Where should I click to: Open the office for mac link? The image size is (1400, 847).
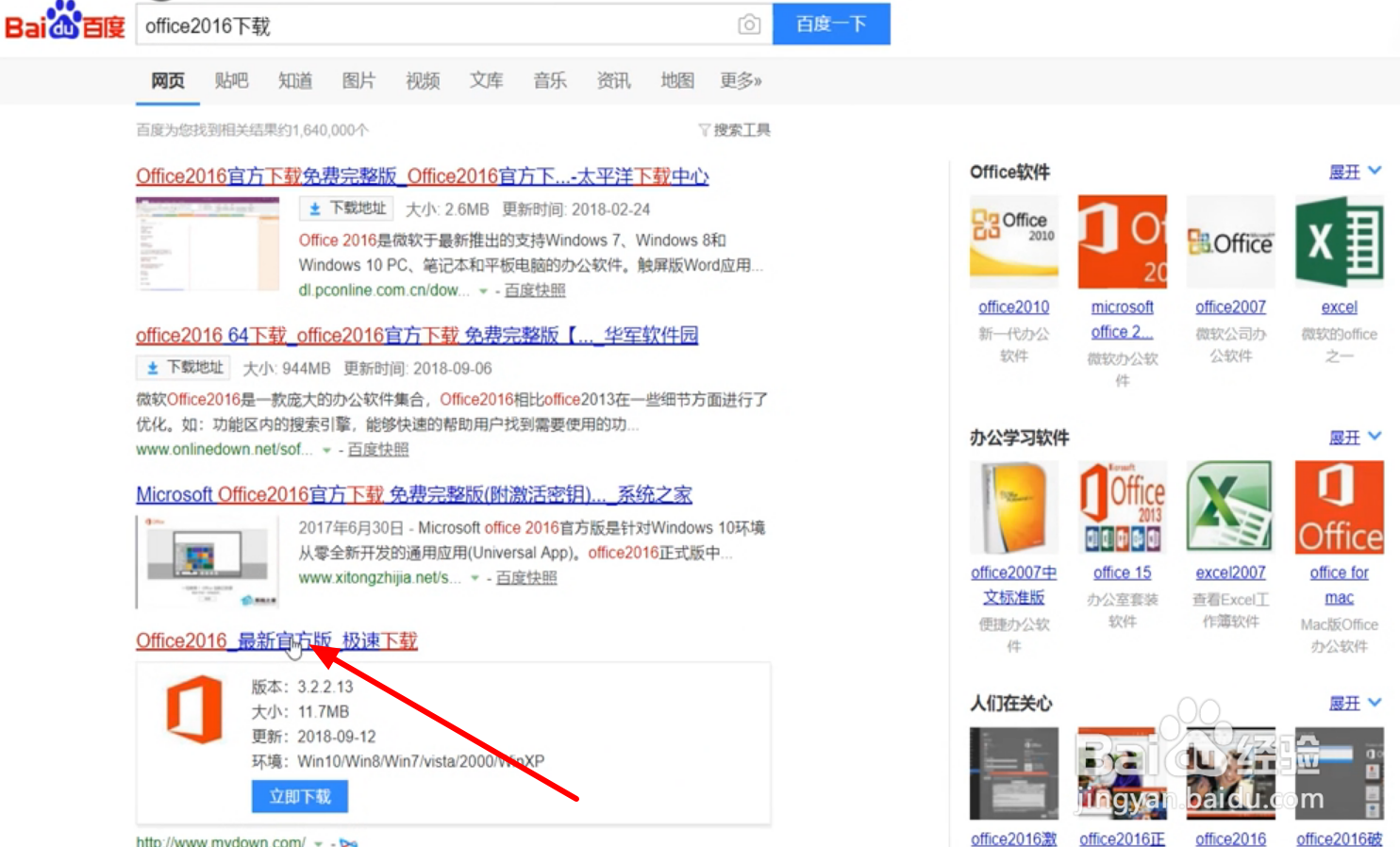(1340, 585)
